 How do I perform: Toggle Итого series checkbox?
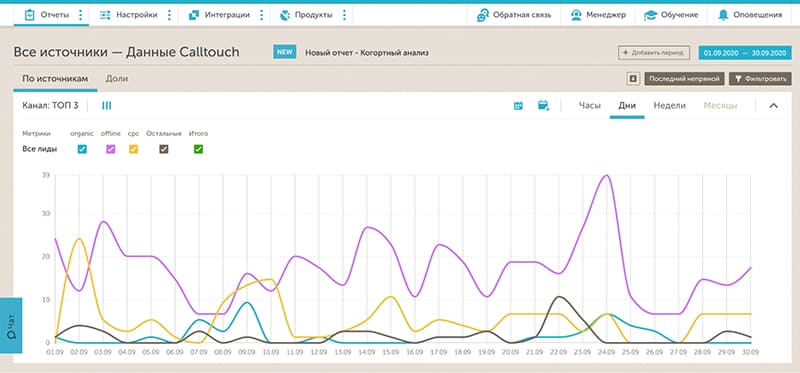coord(198,149)
